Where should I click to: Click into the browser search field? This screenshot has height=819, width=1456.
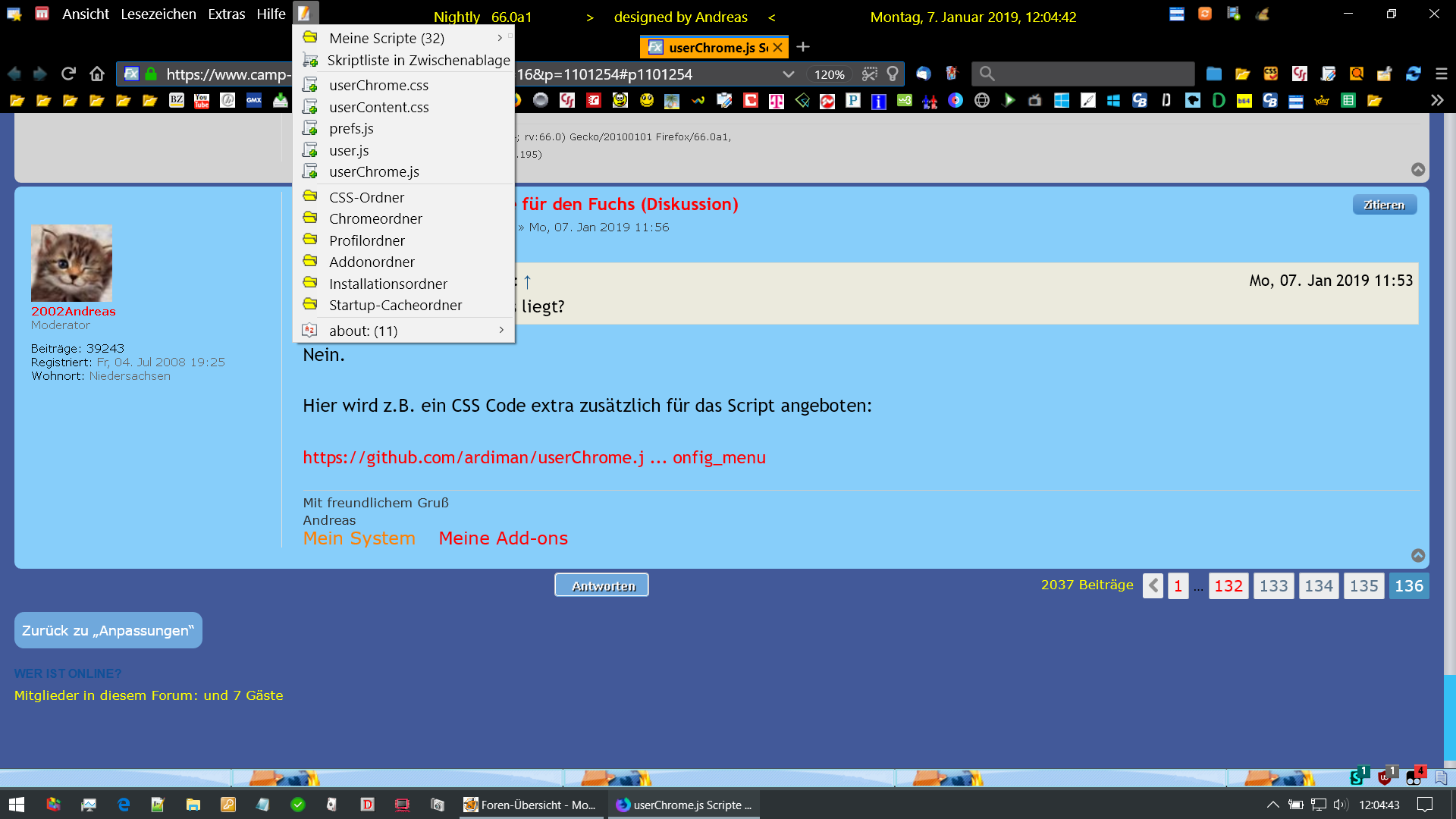[1092, 74]
